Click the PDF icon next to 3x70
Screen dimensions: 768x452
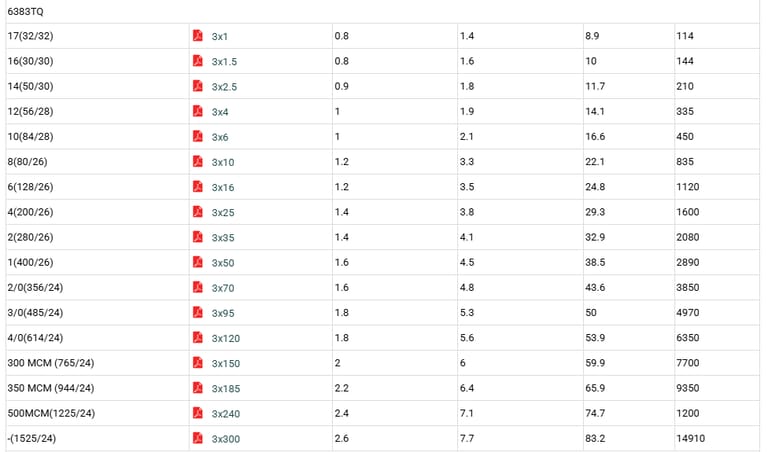[198, 287]
